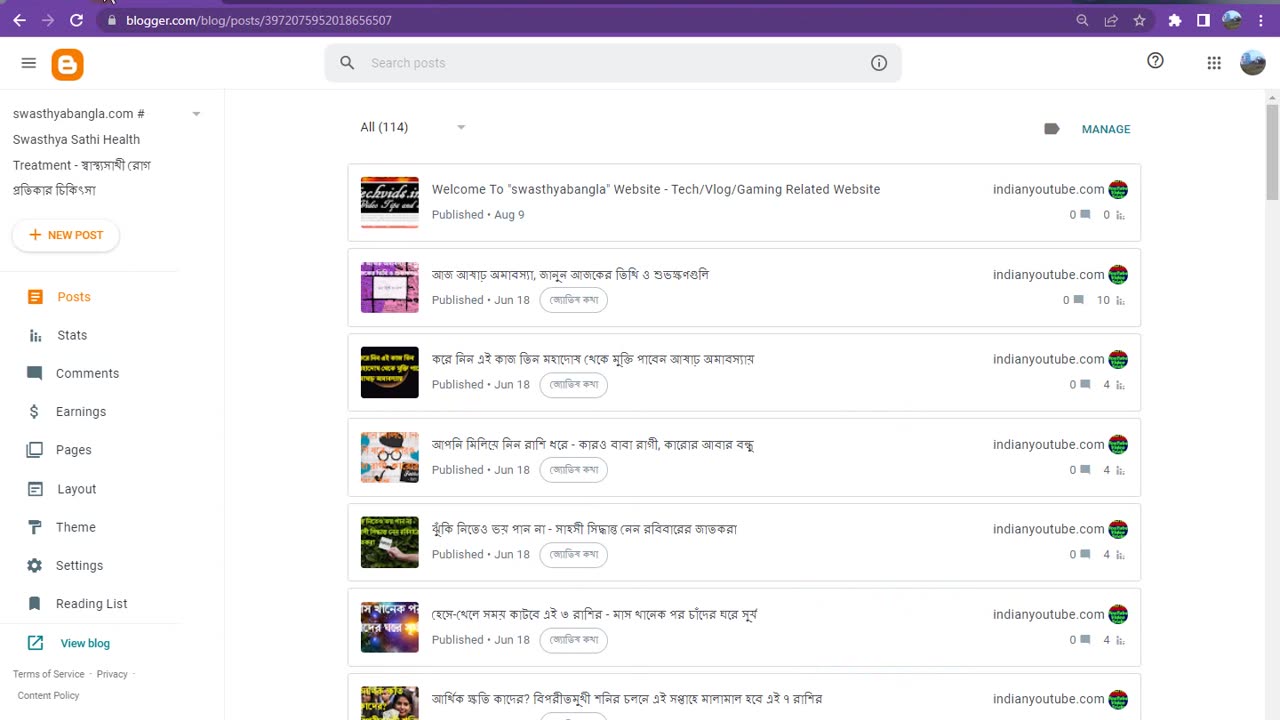
Task: Open the Google account avatar
Action: (x=1253, y=63)
